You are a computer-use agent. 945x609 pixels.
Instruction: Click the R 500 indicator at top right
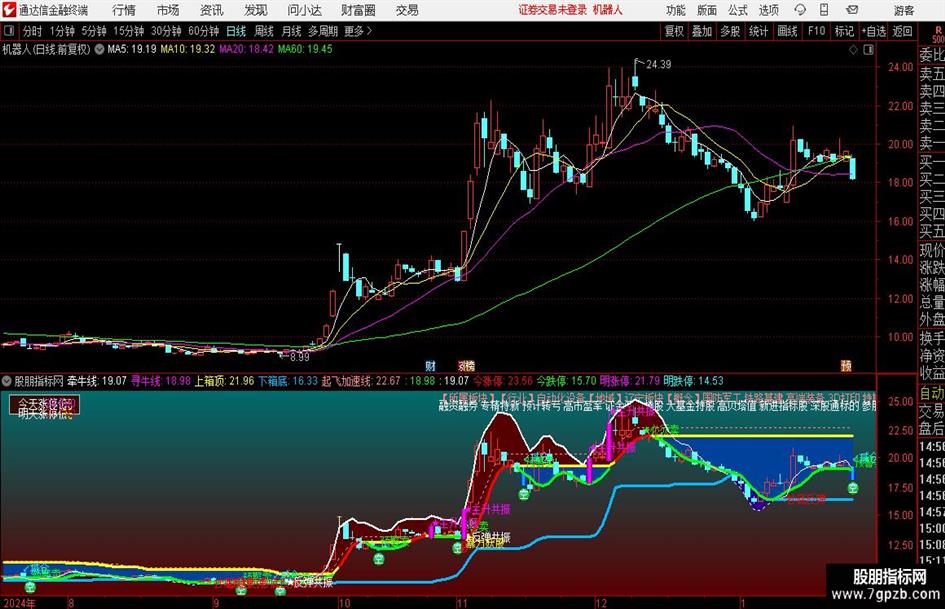(938, 34)
